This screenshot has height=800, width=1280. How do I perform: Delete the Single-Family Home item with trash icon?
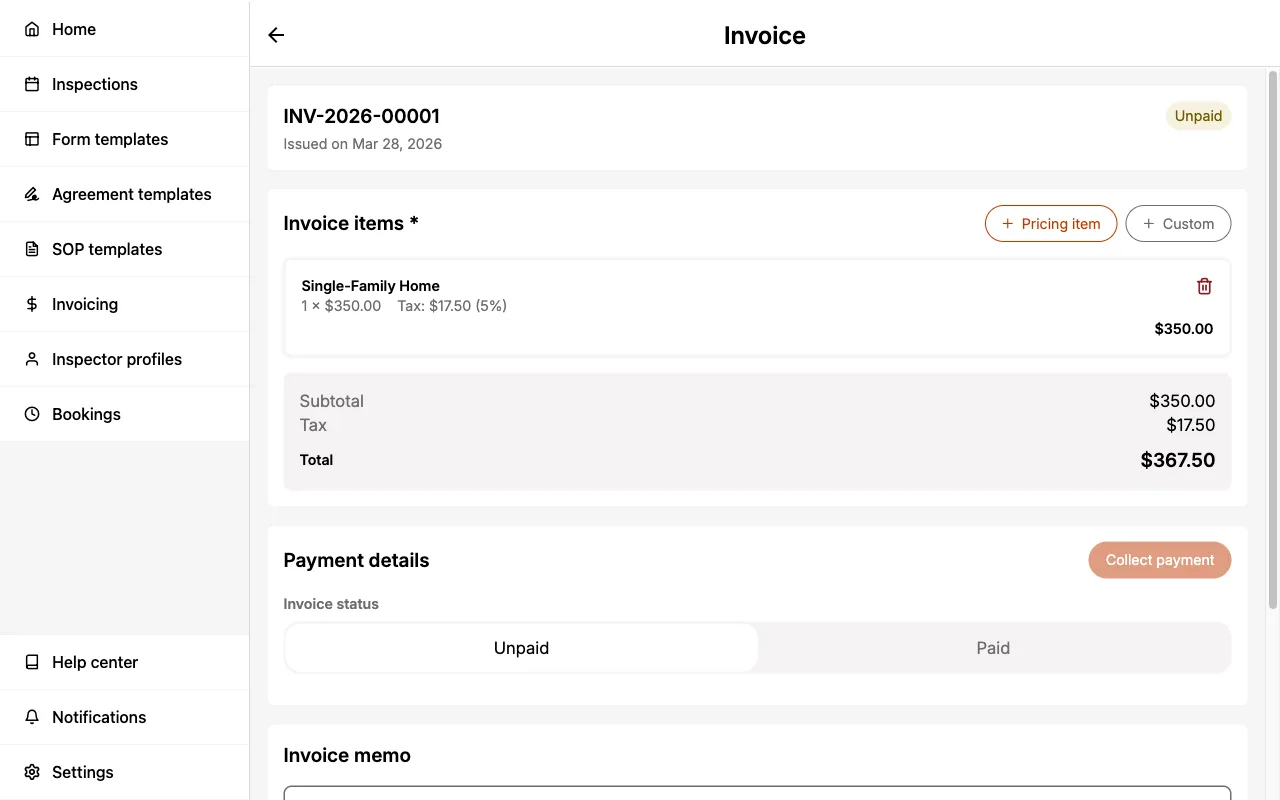tap(1204, 286)
